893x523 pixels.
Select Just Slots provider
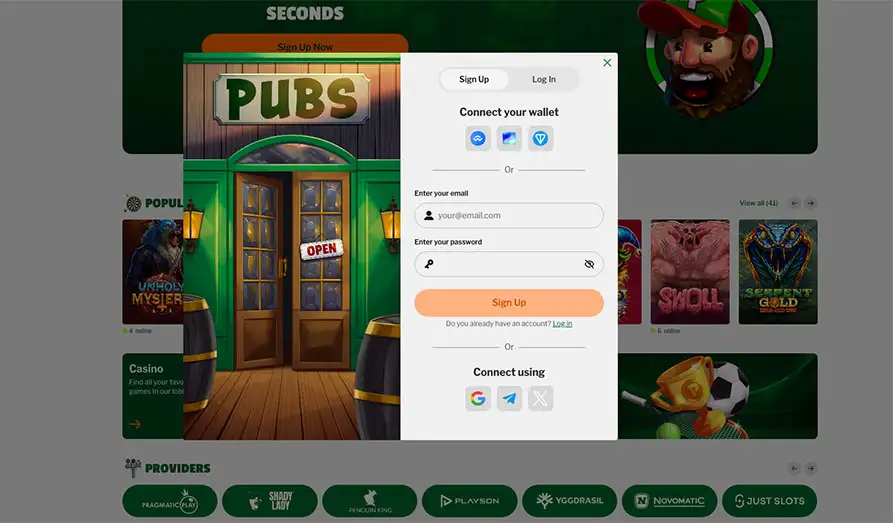(x=769, y=501)
